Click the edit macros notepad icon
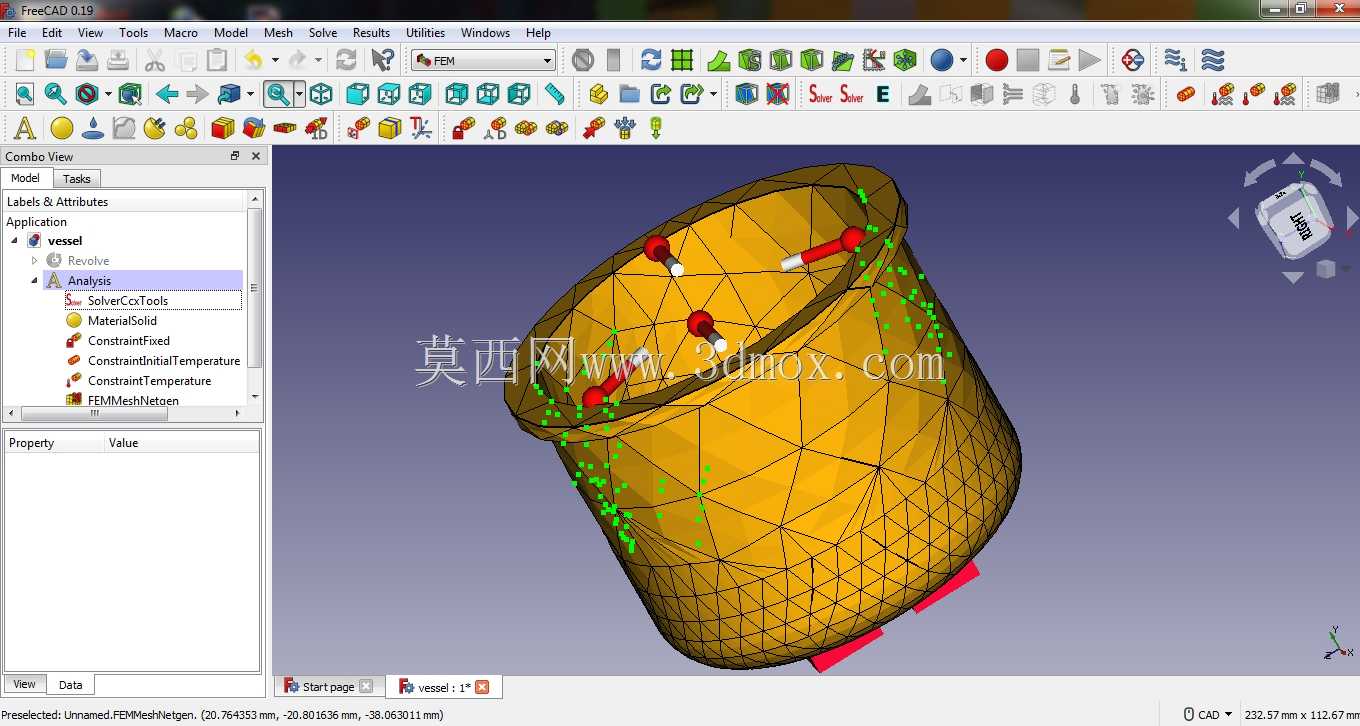1360x726 pixels. pyautogui.click(x=1059, y=60)
